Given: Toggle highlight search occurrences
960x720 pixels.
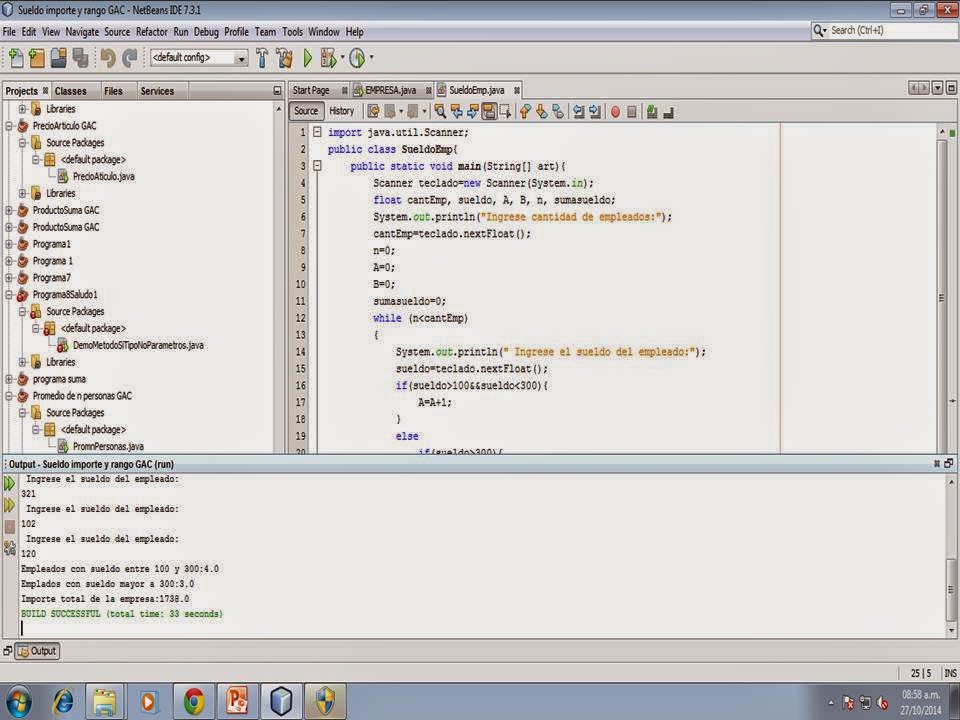Looking at the screenshot, I should pos(489,111).
